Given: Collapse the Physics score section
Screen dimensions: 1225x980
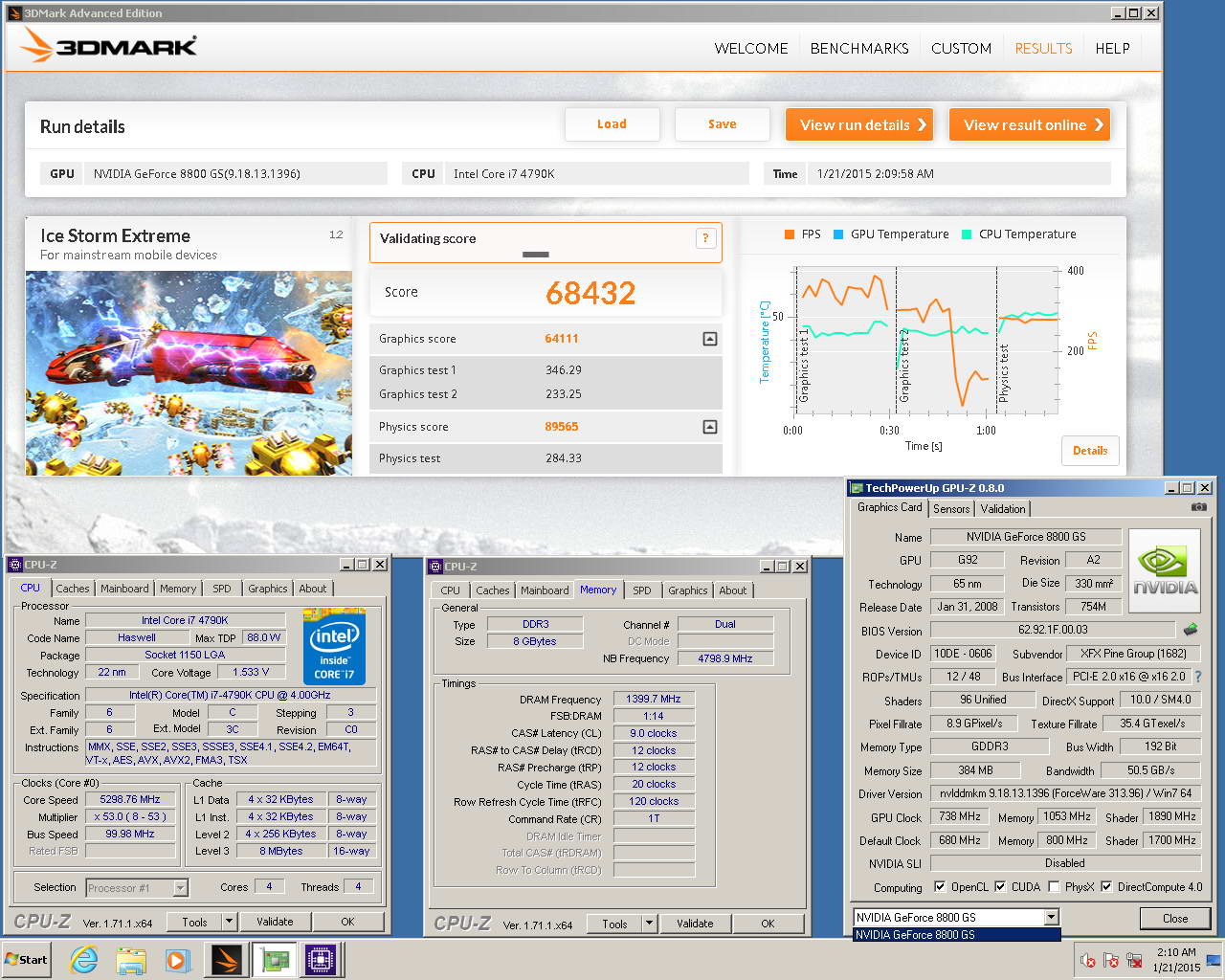Looking at the screenshot, I should coord(709,427).
